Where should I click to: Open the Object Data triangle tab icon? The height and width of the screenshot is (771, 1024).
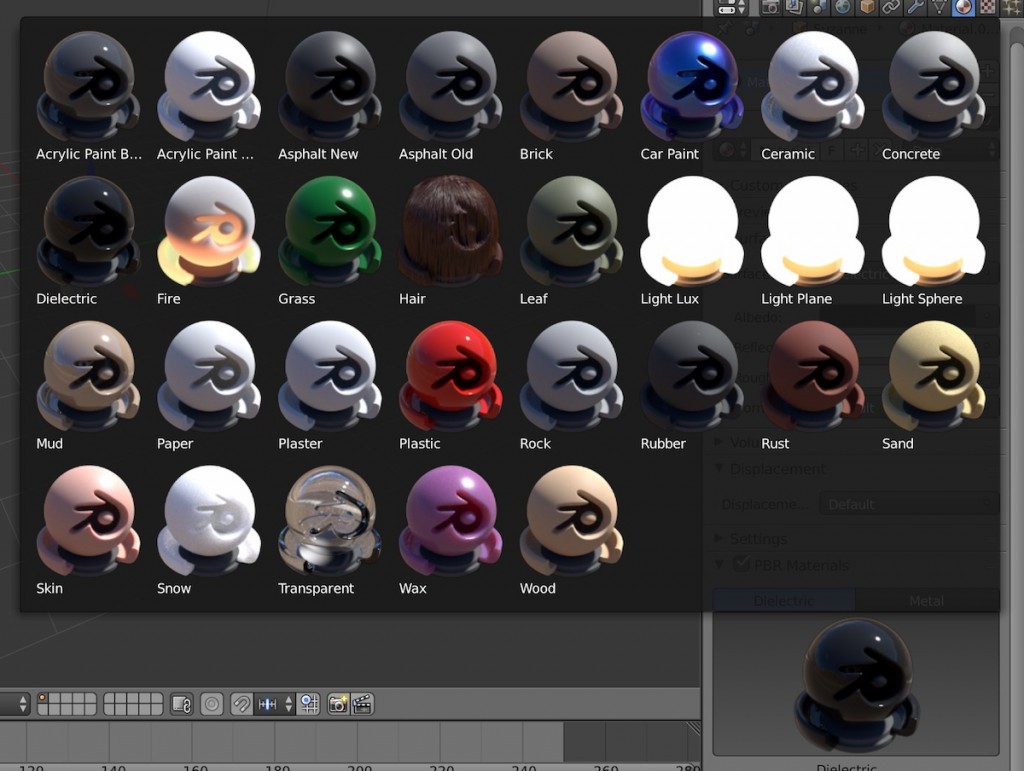(939, 7)
